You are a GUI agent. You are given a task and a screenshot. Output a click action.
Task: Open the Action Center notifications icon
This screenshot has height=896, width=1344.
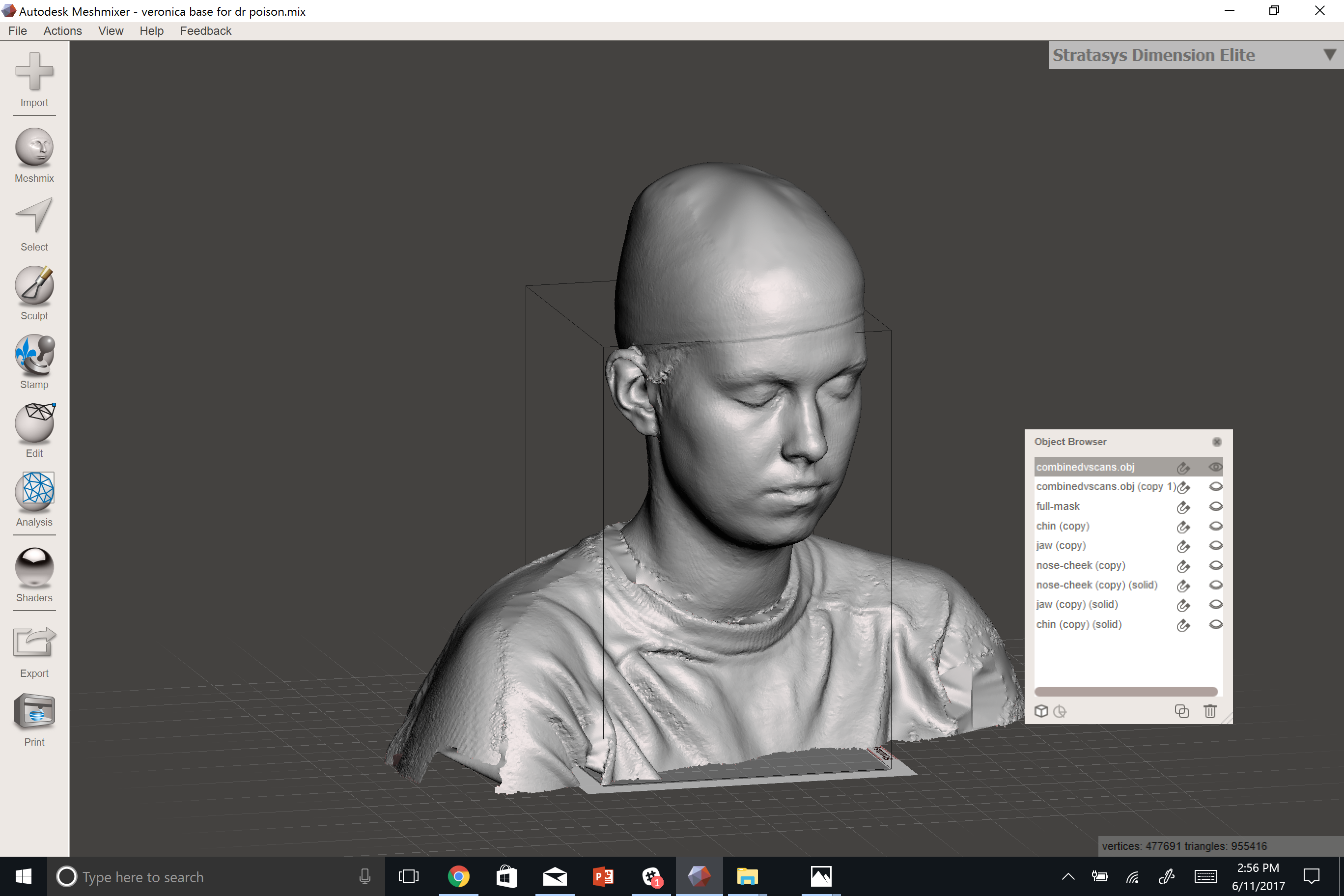(1312, 876)
